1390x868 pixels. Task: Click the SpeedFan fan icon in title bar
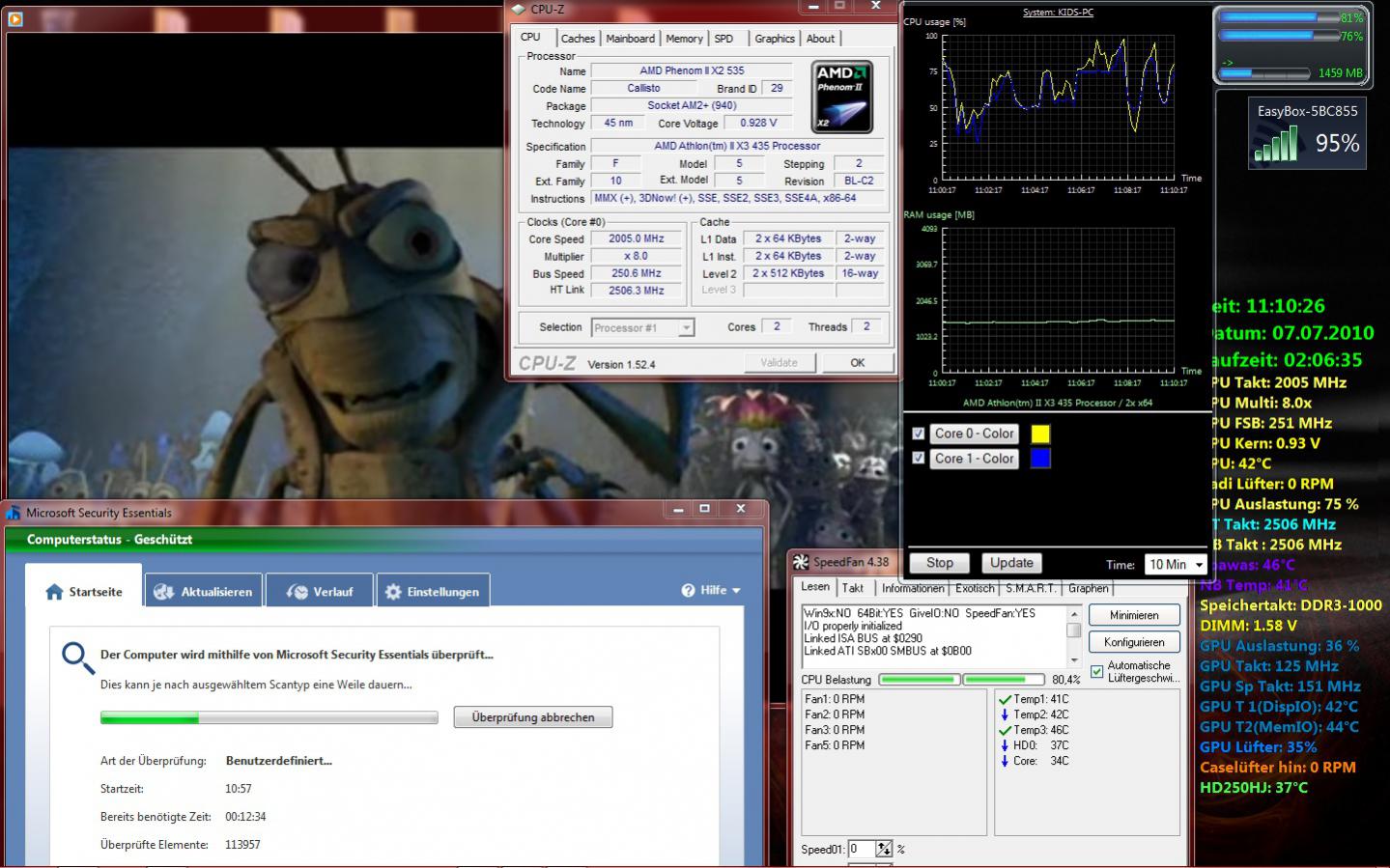801,562
